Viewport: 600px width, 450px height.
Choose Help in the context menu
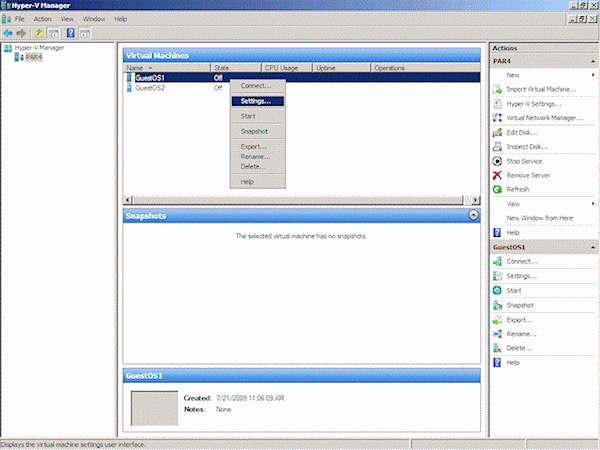(x=258, y=182)
